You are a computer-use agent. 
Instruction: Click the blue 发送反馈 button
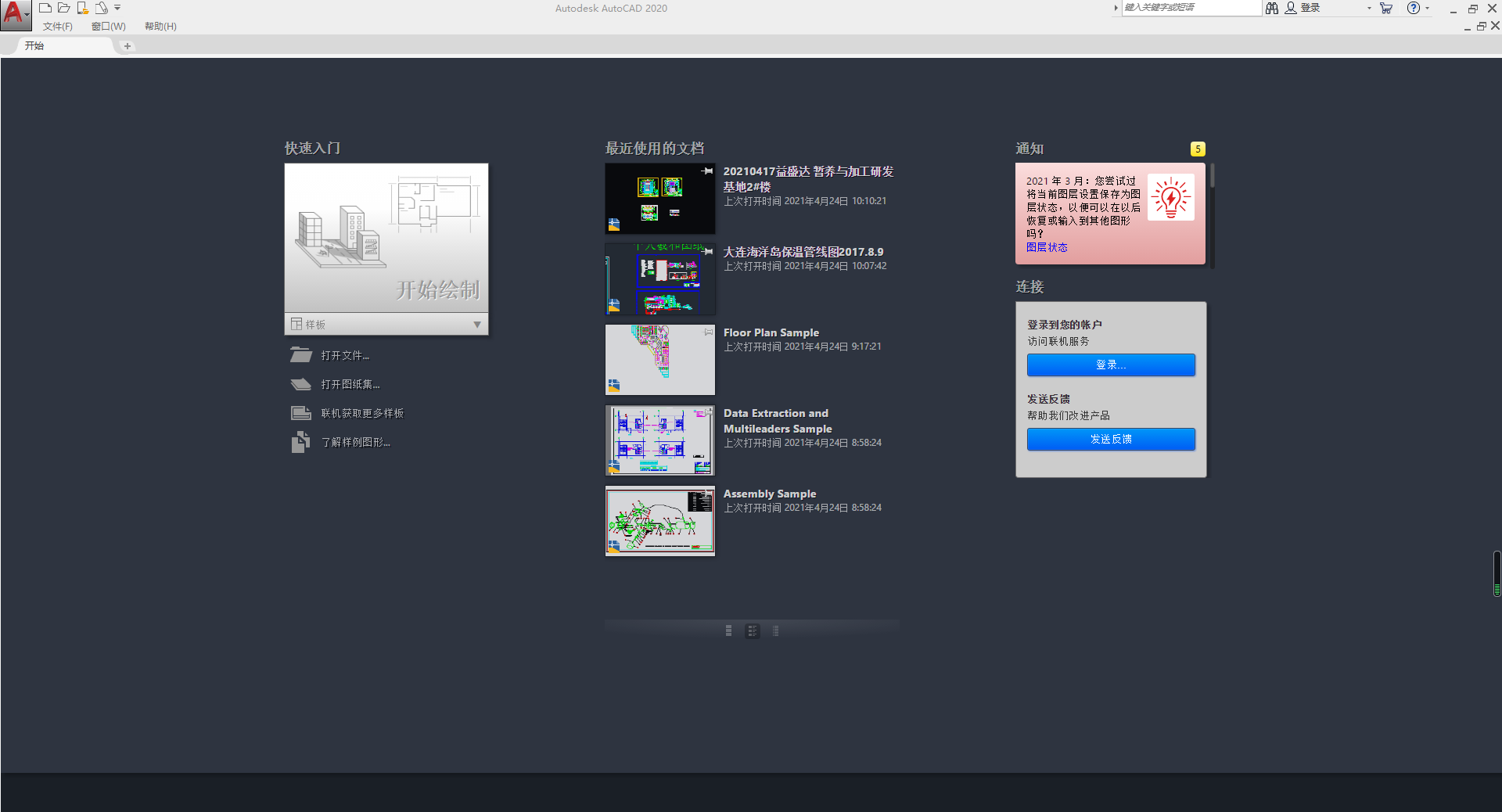(x=1111, y=439)
